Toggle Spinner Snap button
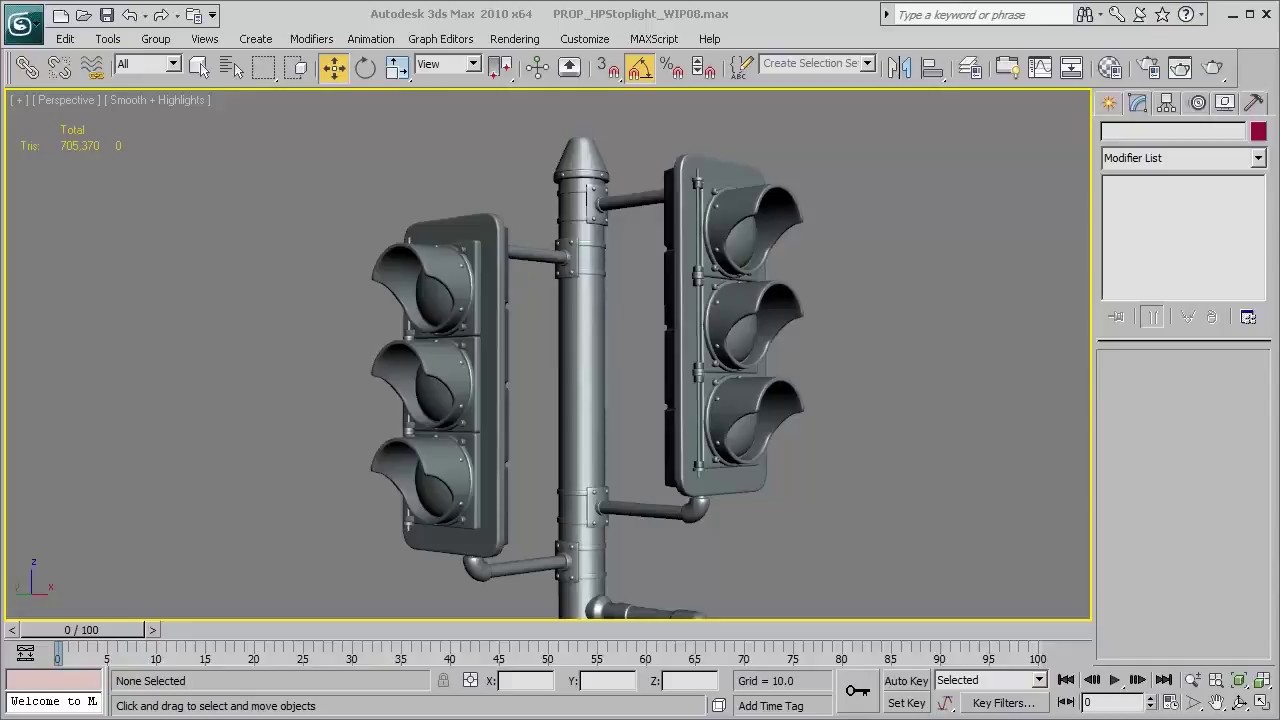This screenshot has width=1280, height=720. click(704, 68)
